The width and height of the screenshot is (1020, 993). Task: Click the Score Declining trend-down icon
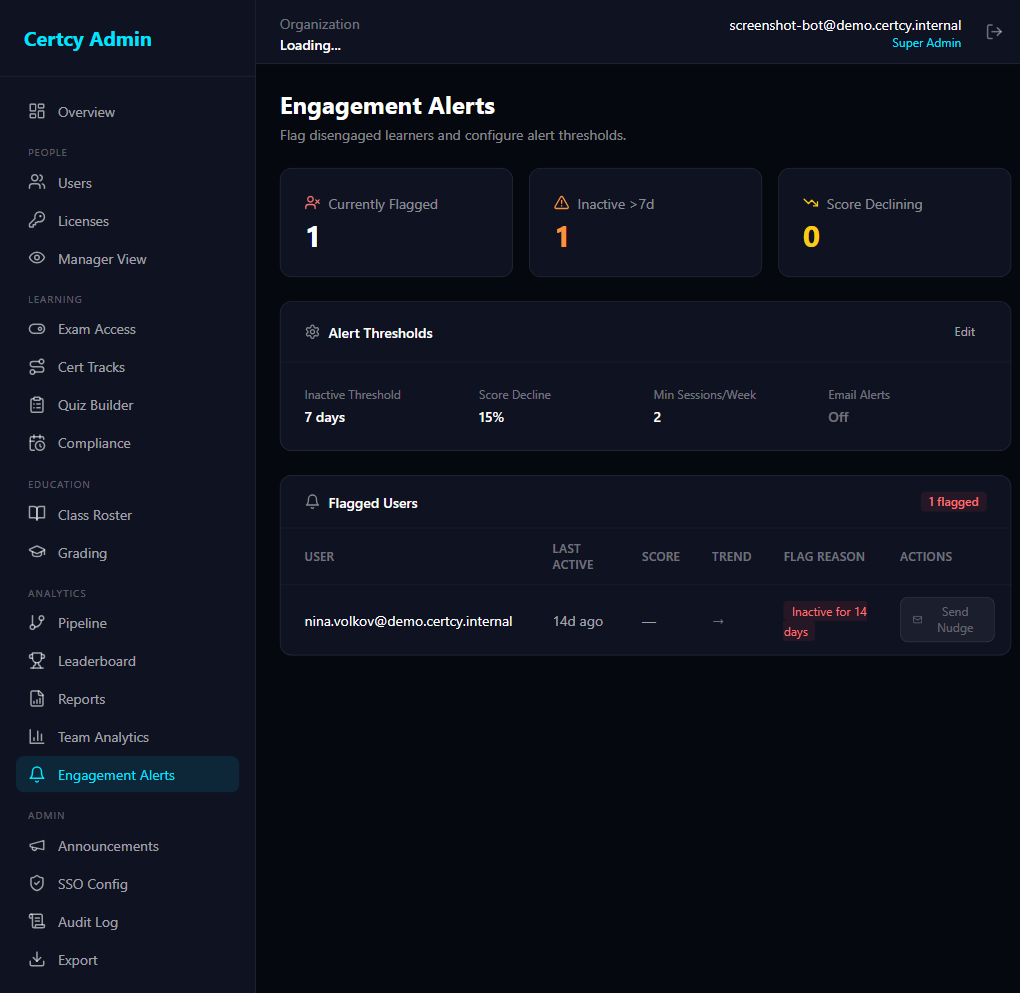[x=811, y=203]
